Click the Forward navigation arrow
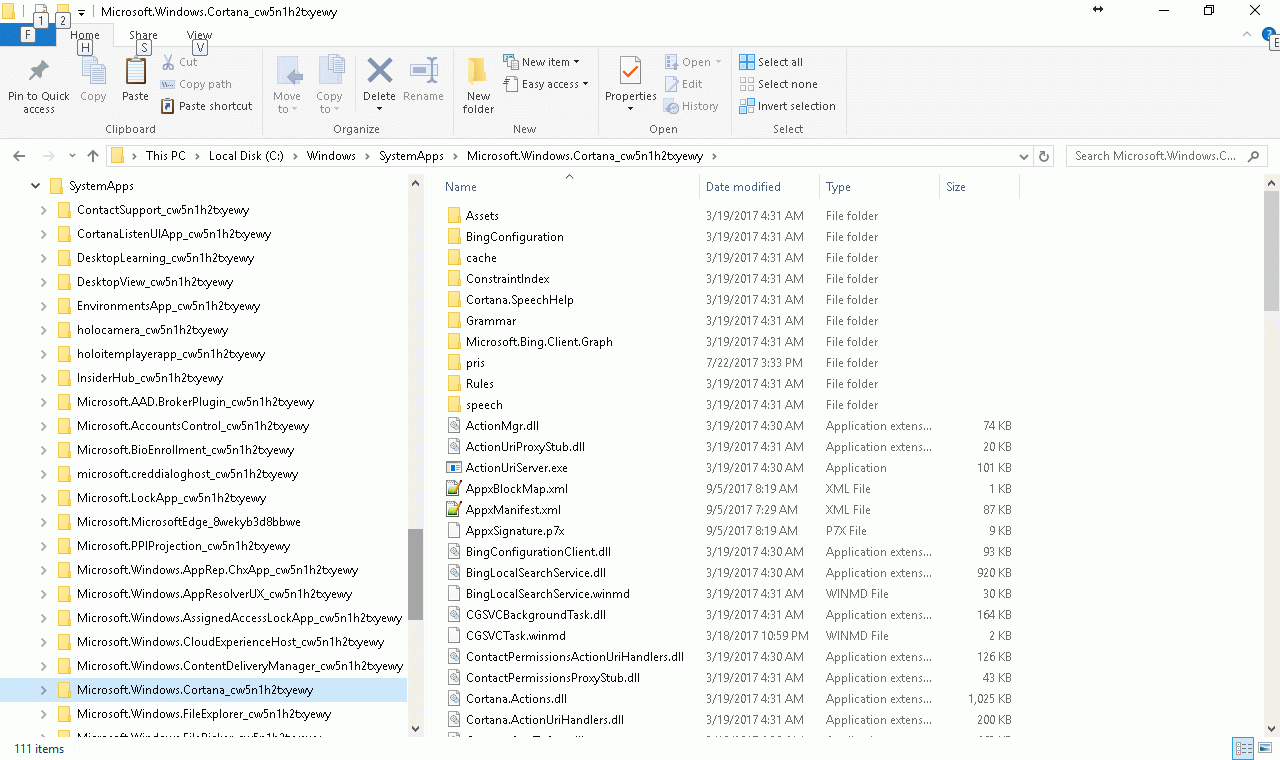The width and height of the screenshot is (1280, 760). [48, 156]
